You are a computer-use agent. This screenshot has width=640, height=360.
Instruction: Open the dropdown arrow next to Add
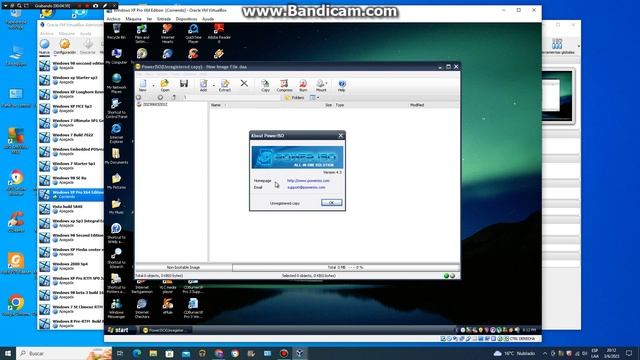click(x=213, y=85)
